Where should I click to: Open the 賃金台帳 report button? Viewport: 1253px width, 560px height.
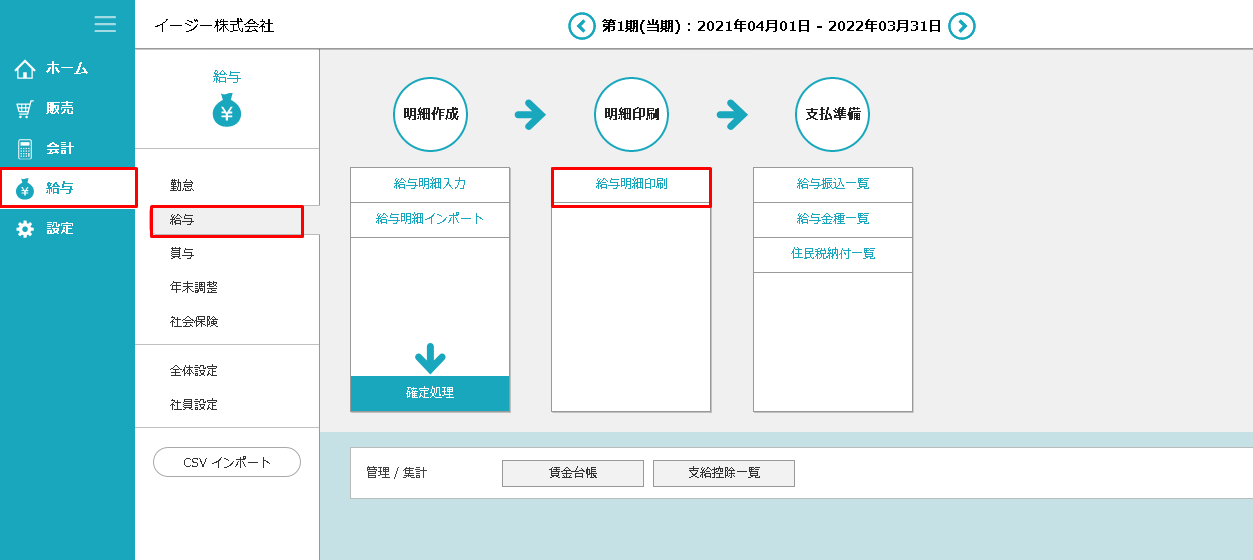pos(572,473)
